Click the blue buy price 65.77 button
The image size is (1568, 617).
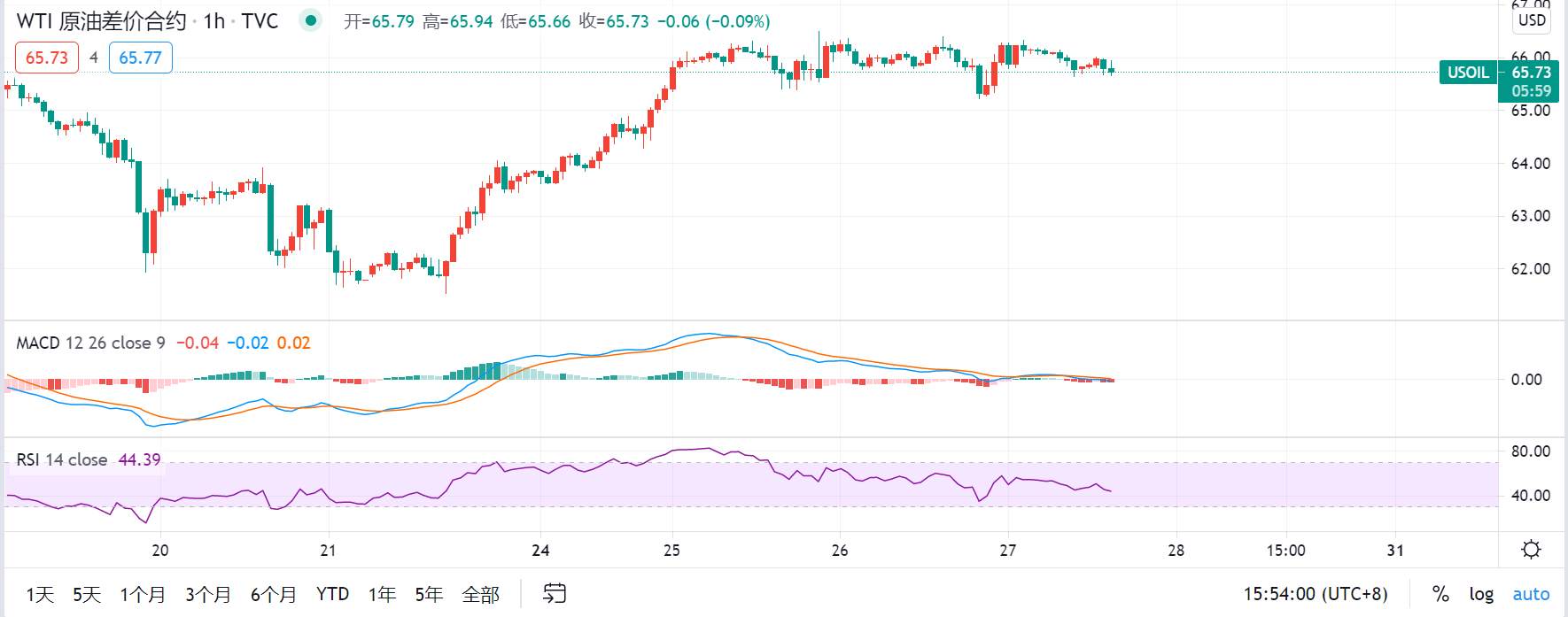[140, 58]
